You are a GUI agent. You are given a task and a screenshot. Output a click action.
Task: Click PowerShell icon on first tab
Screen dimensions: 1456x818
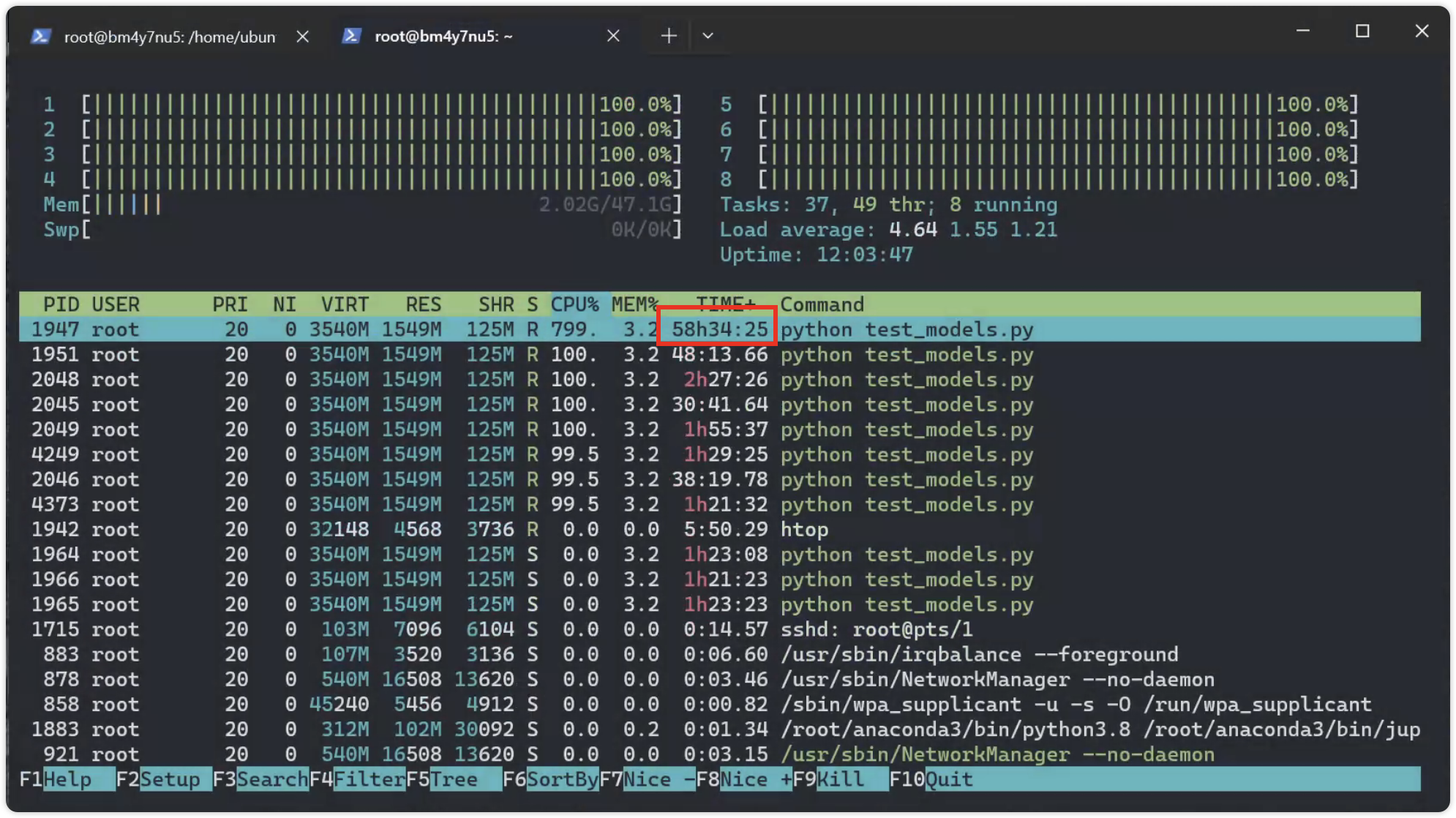pyautogui.click(x=41, y=37)
